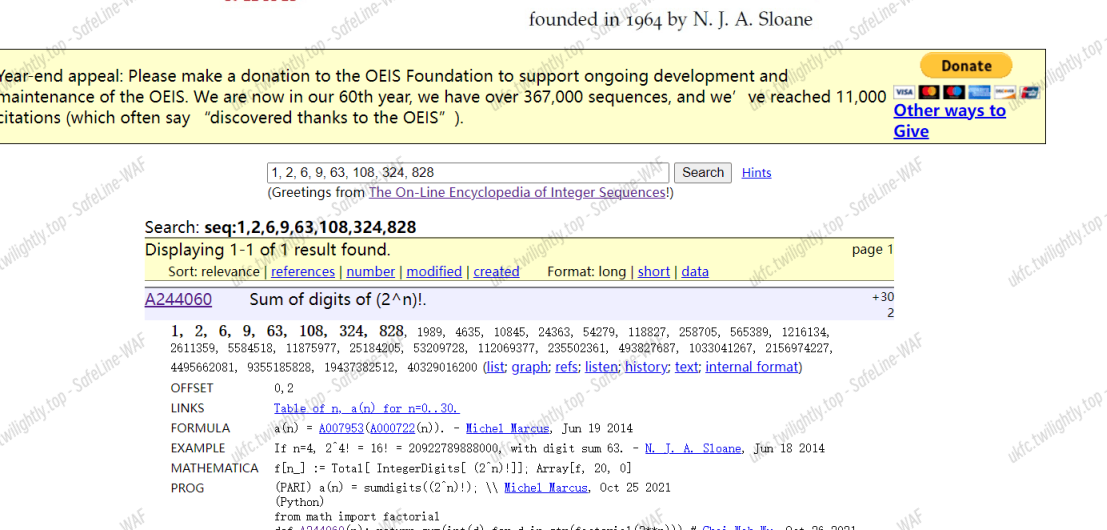Select the listen link for the sequence

tap(601, 367)
